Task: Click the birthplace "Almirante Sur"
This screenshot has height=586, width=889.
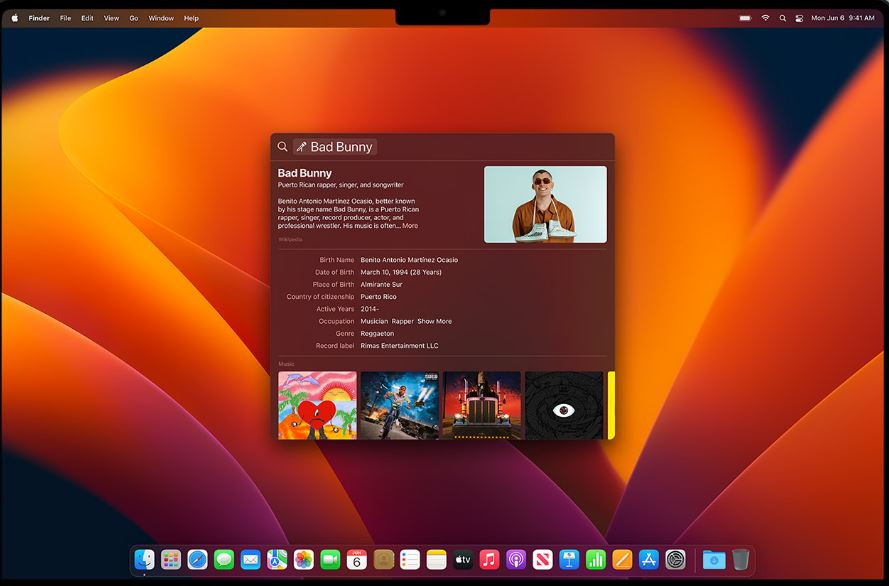Action: [382, 284]
